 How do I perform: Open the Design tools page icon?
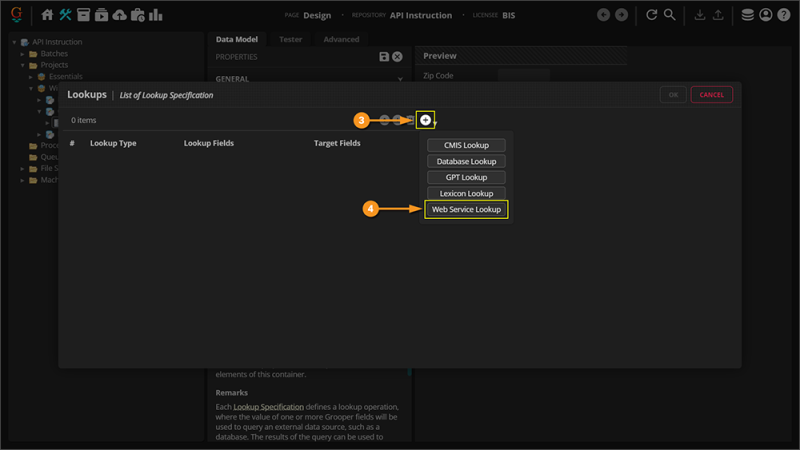pos(65,15)
